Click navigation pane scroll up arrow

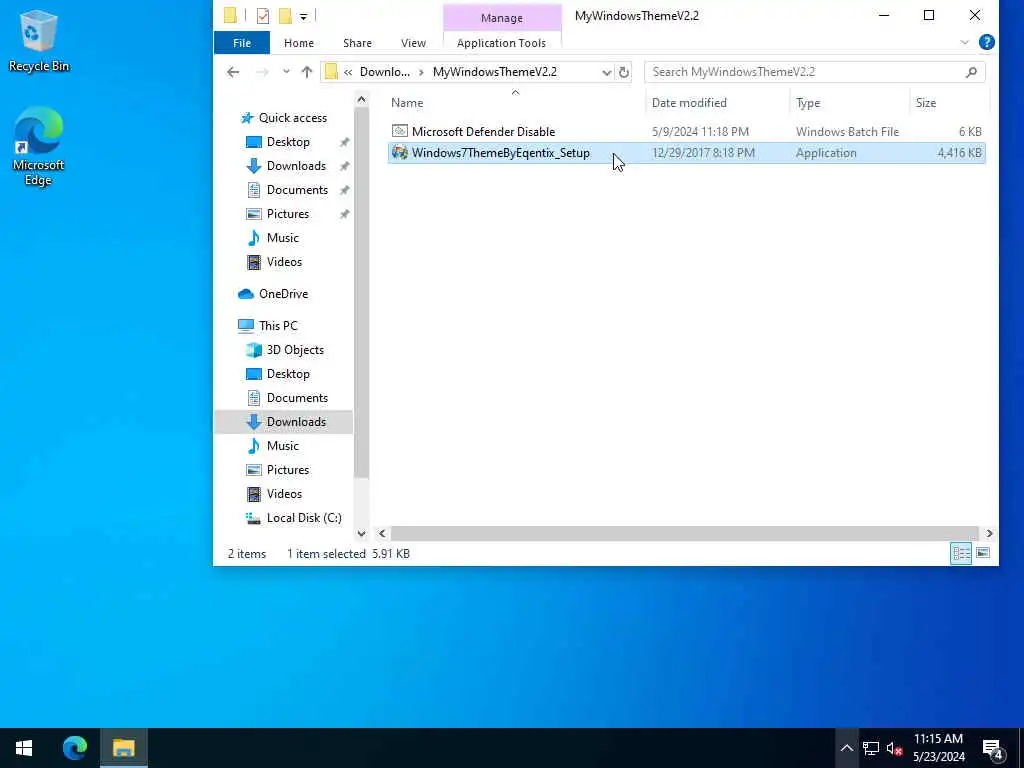click(361, 99)
